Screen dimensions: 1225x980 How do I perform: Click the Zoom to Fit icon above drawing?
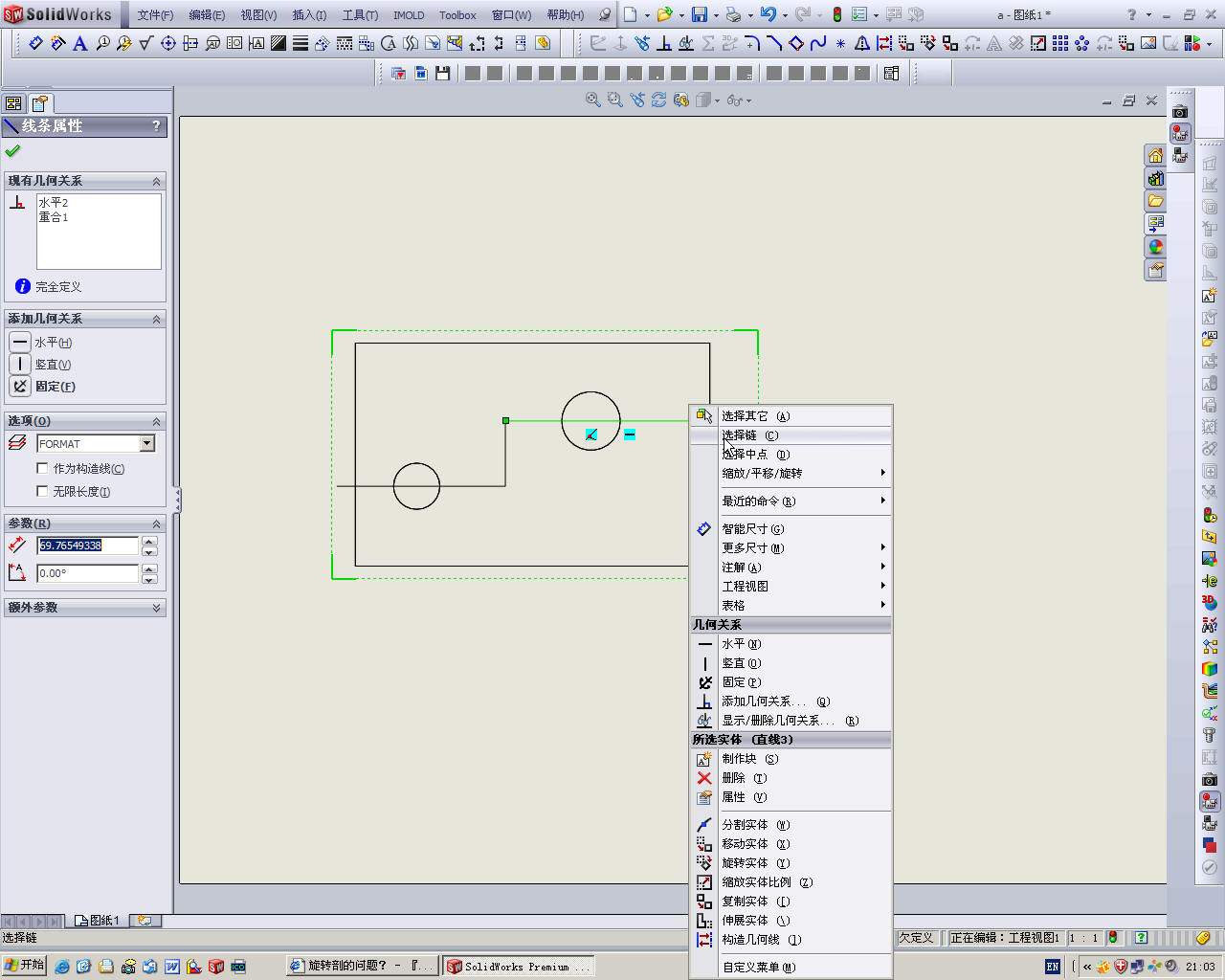pyautogui.click(x=593, y=100)
